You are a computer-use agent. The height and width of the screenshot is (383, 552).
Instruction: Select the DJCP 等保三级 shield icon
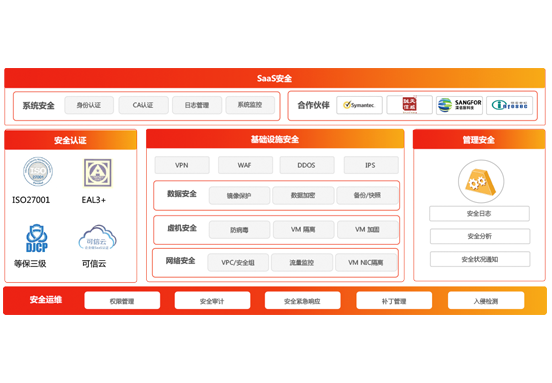[x=37, y=238]
